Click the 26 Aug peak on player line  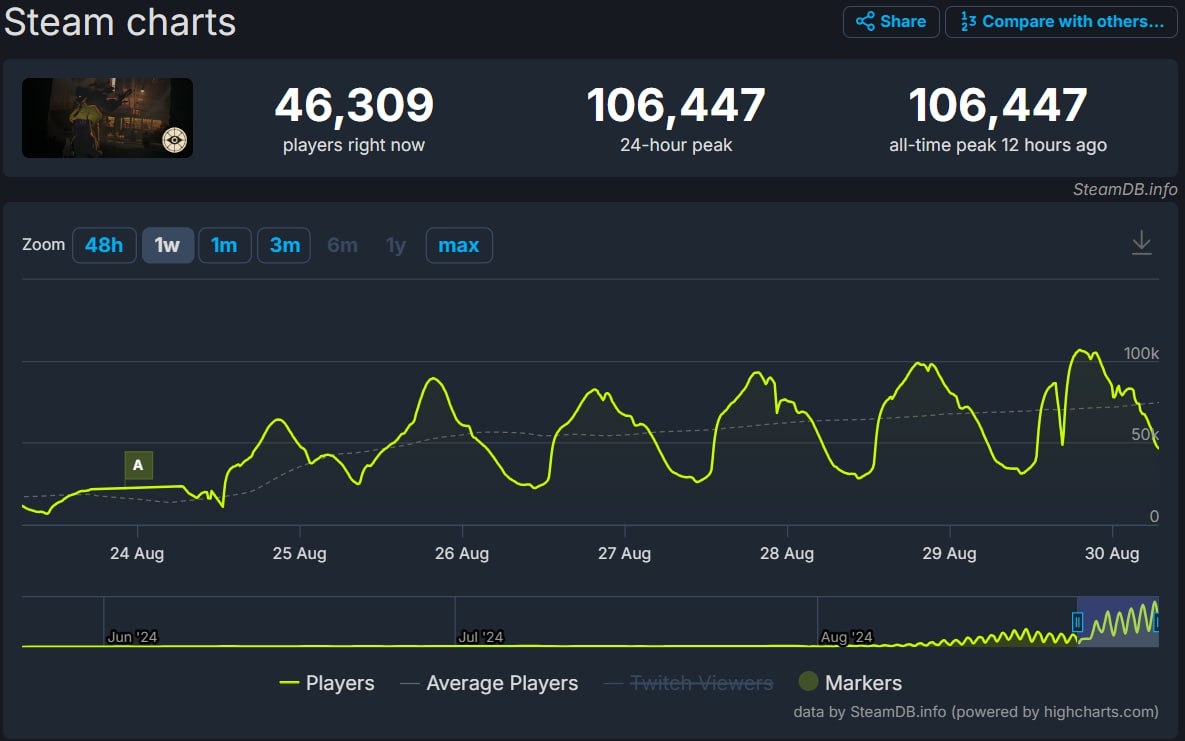[433, 379]
